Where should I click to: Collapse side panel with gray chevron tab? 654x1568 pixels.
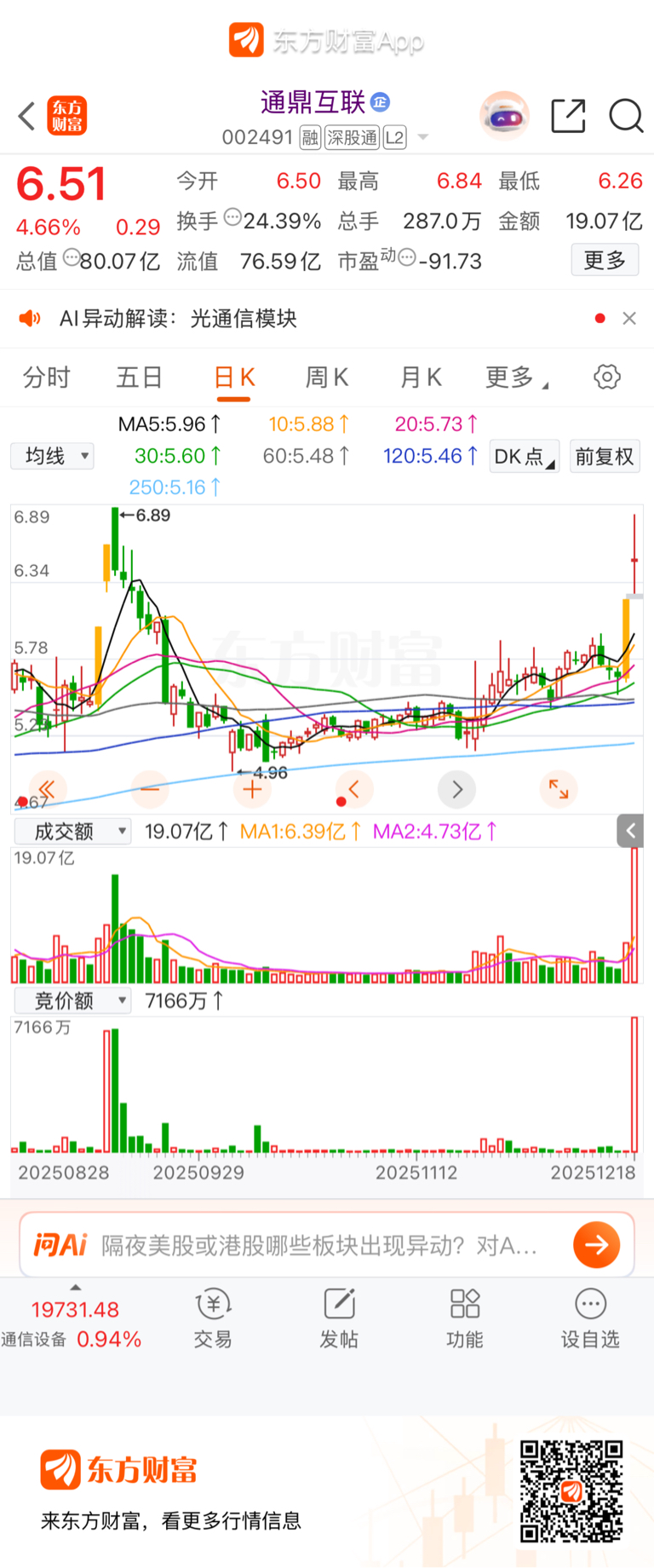[630, 831]
